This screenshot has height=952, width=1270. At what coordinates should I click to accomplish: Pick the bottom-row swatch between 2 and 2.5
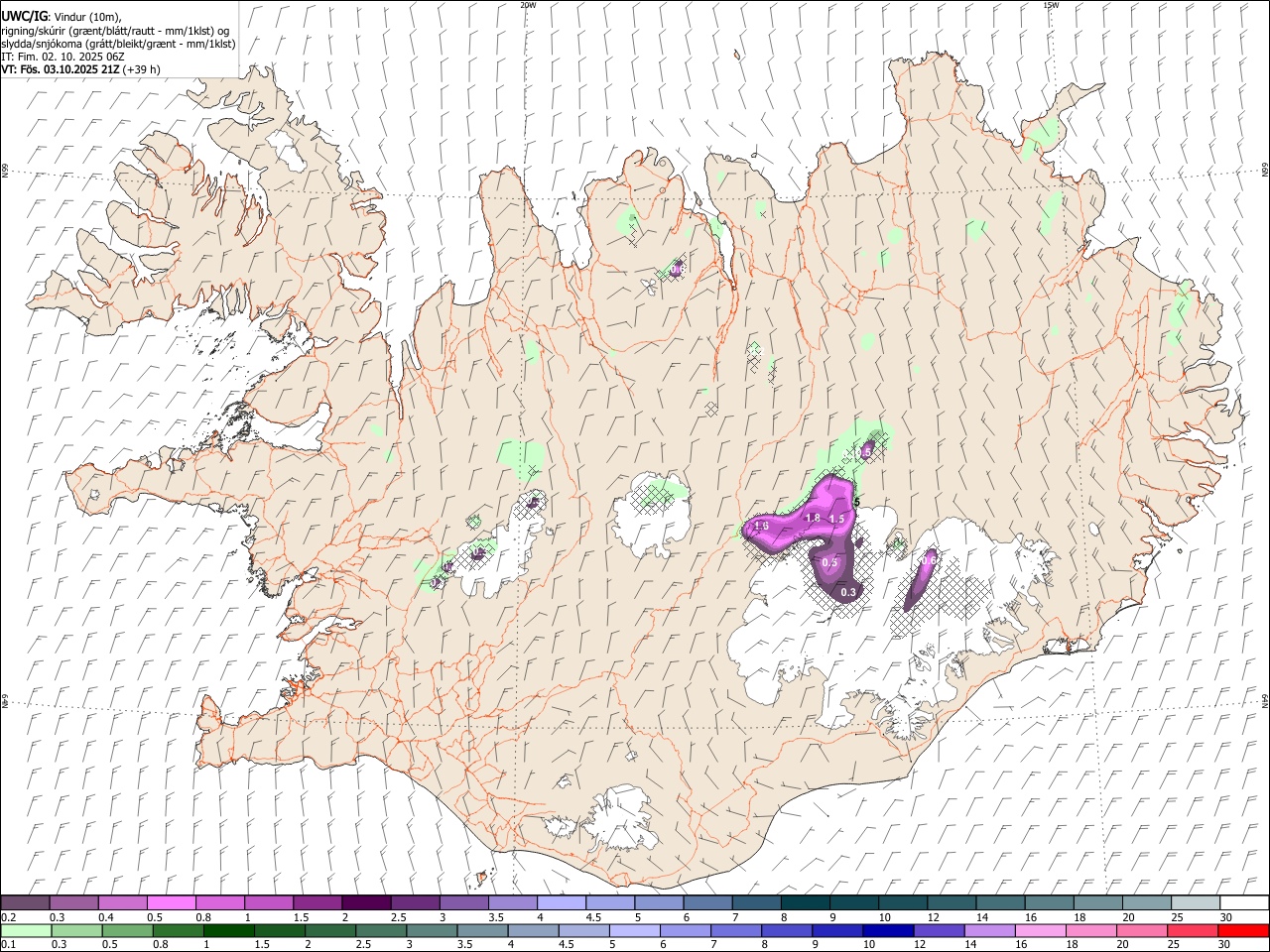coord(330,930)
